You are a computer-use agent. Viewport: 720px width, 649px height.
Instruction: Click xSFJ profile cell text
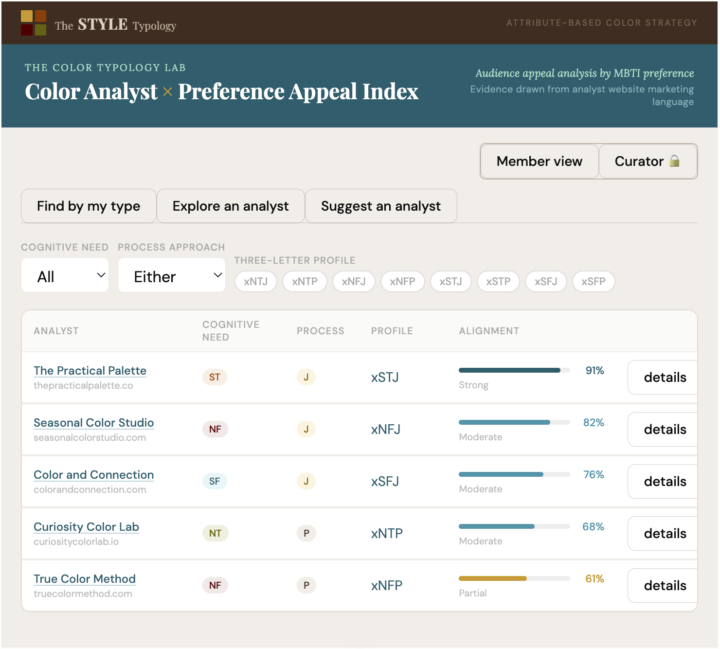pyautogui.click(x=385, y=481)
